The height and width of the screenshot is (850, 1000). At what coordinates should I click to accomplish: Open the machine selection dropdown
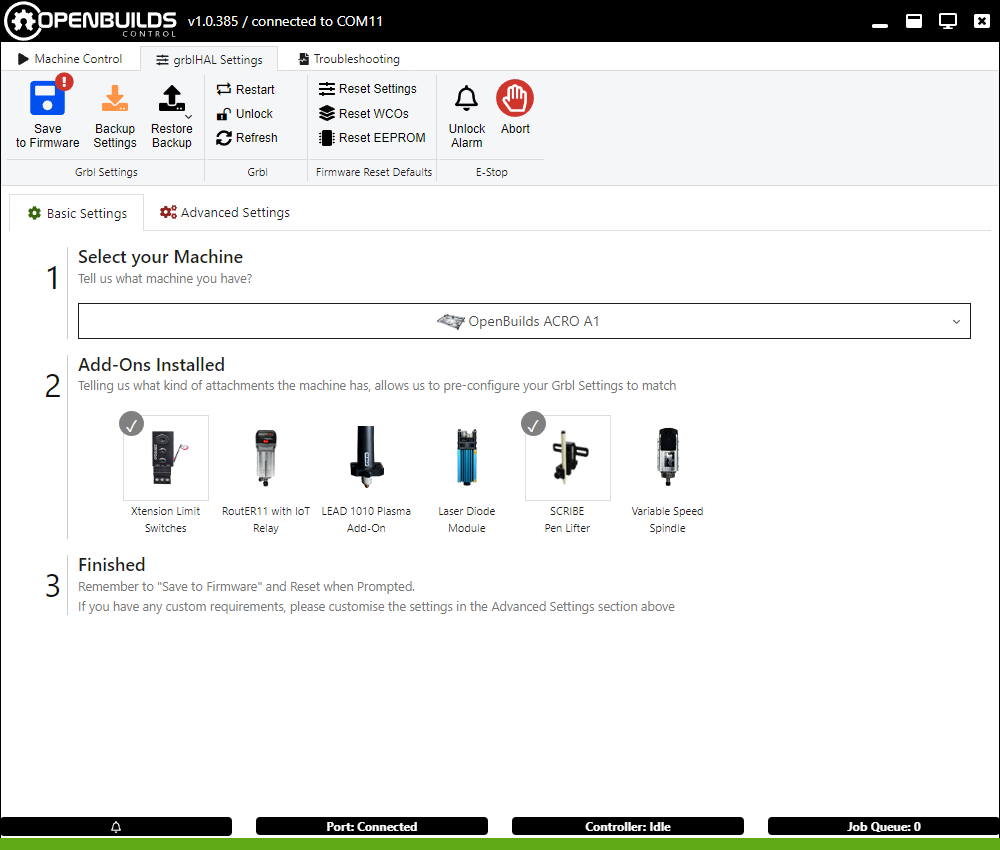524,322
